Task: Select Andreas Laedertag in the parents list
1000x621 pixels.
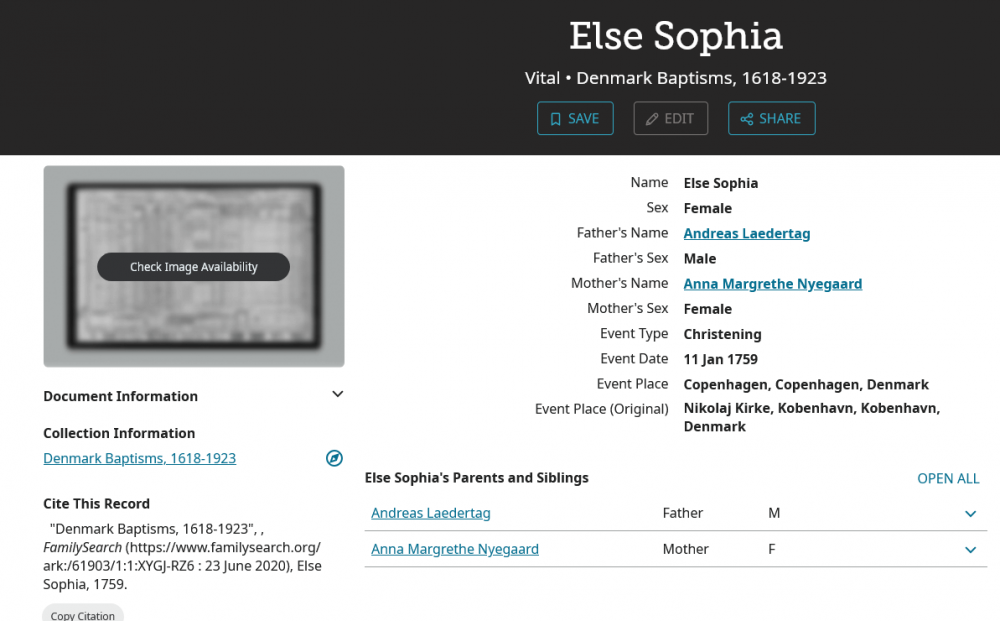Action: click(430, 513)
